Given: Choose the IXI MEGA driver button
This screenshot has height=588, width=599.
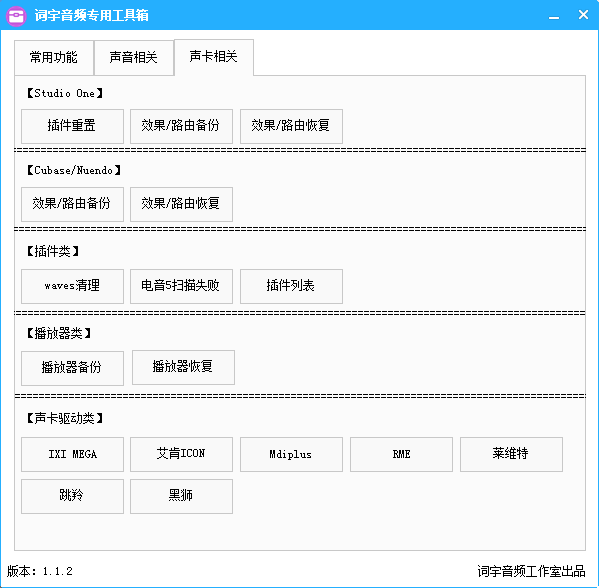Looking at the screenshot, I should pyautogui.click(x=72, y=454).
